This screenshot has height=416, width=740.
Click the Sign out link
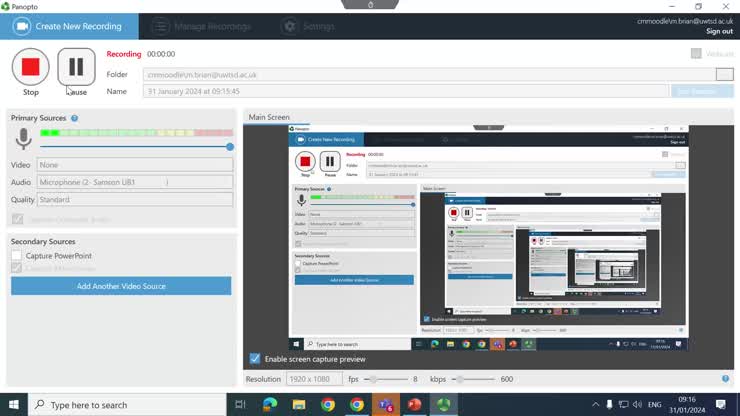(719, 32)
